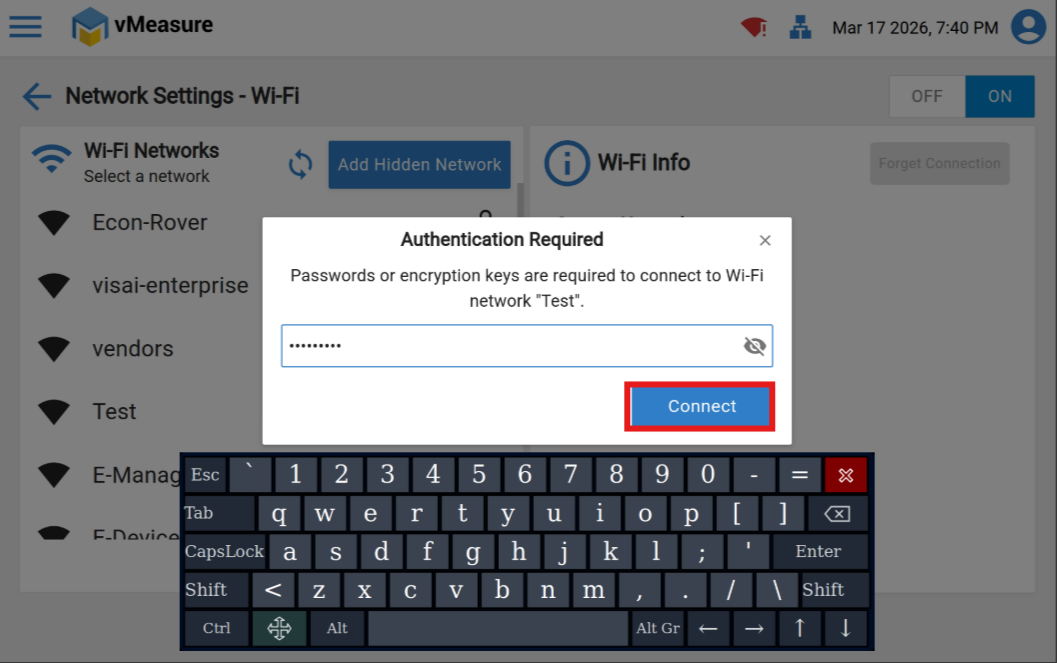1057x663 pixels.
Task: Switch Wi-Fi to OFF
Action: click(x=927, y=96)
